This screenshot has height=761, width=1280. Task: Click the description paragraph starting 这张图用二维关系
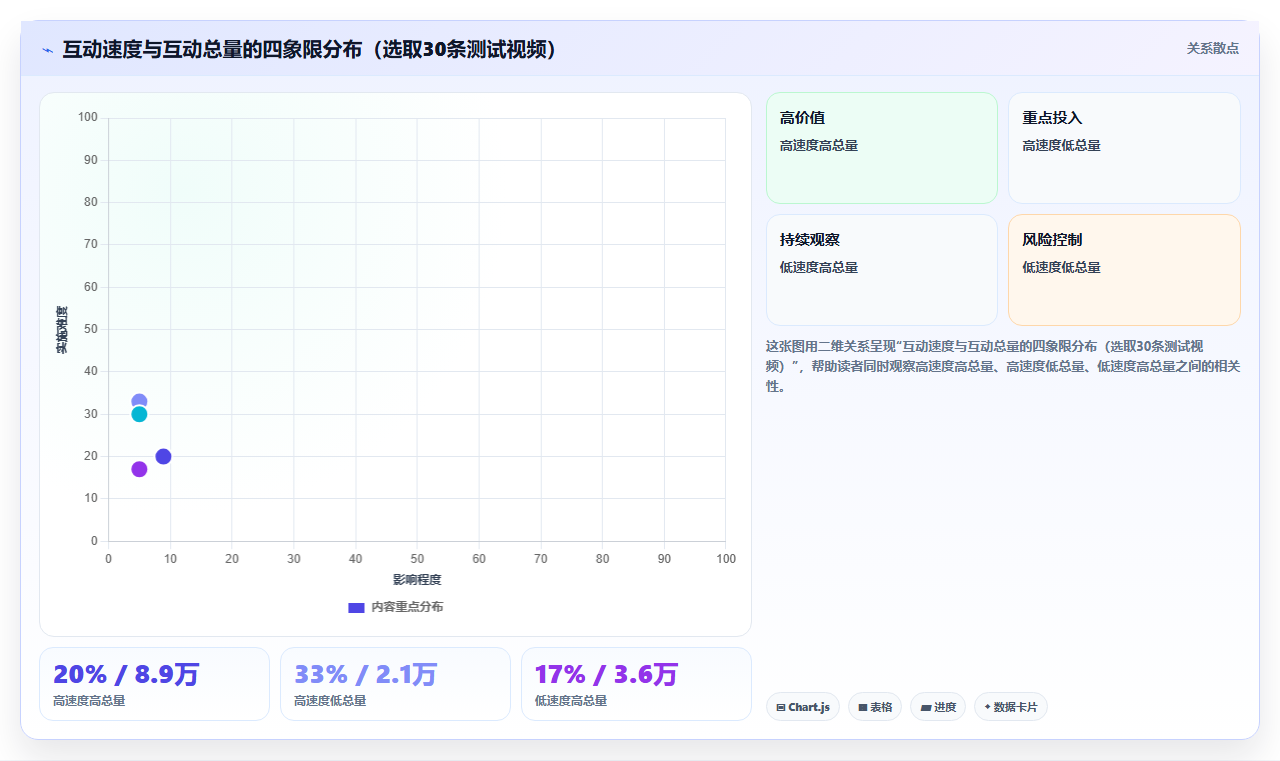coord(1003,366)
